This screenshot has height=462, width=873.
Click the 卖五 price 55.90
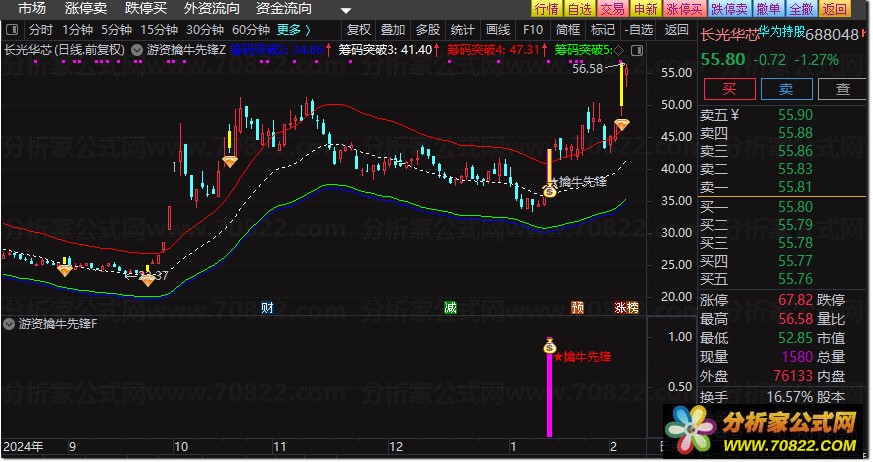pyautogui.click(x=795, y=115)
